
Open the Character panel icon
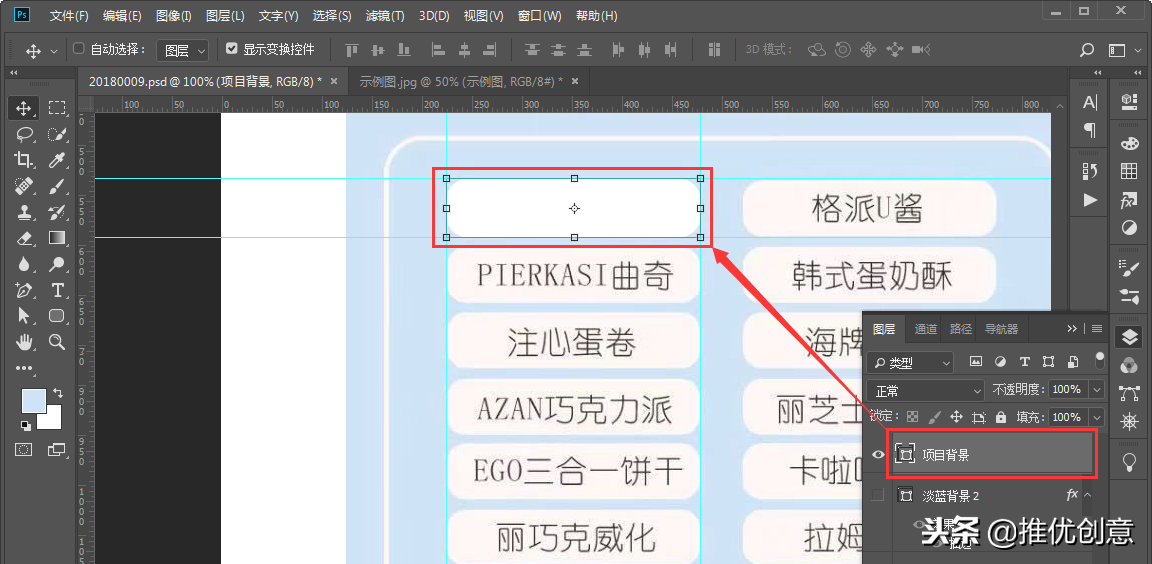point(1090,103)
